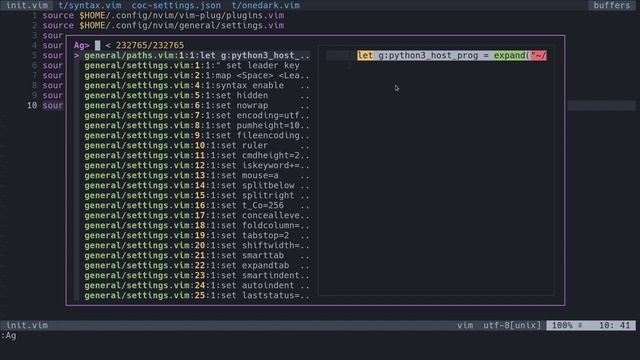Select result settings.vim:6 set nowrap
Screen dimensions: 640x360
197,105
